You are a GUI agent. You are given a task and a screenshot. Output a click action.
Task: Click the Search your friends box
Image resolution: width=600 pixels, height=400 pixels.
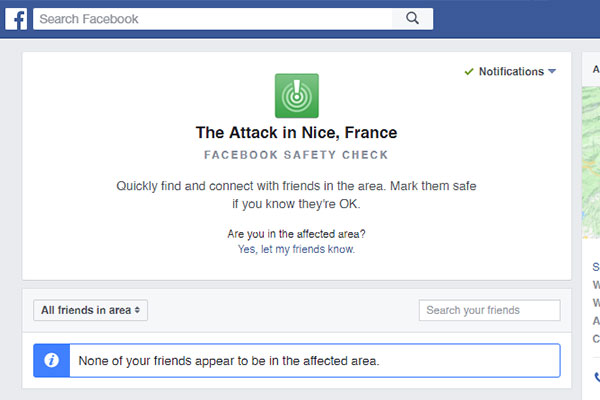[489, 310]
